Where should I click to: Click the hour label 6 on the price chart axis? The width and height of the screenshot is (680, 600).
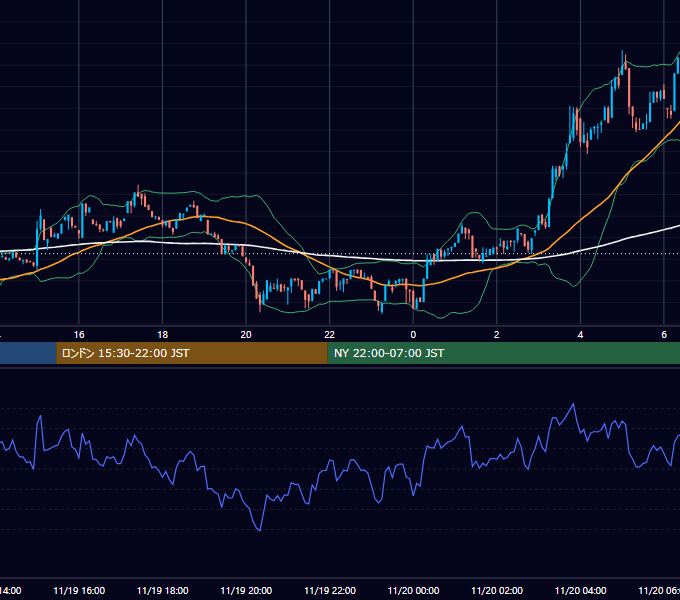pos(664,334)
